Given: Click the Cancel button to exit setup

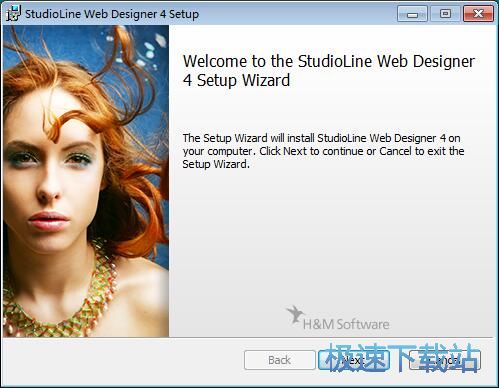Looking at the screenshot, I should (445, 360).
